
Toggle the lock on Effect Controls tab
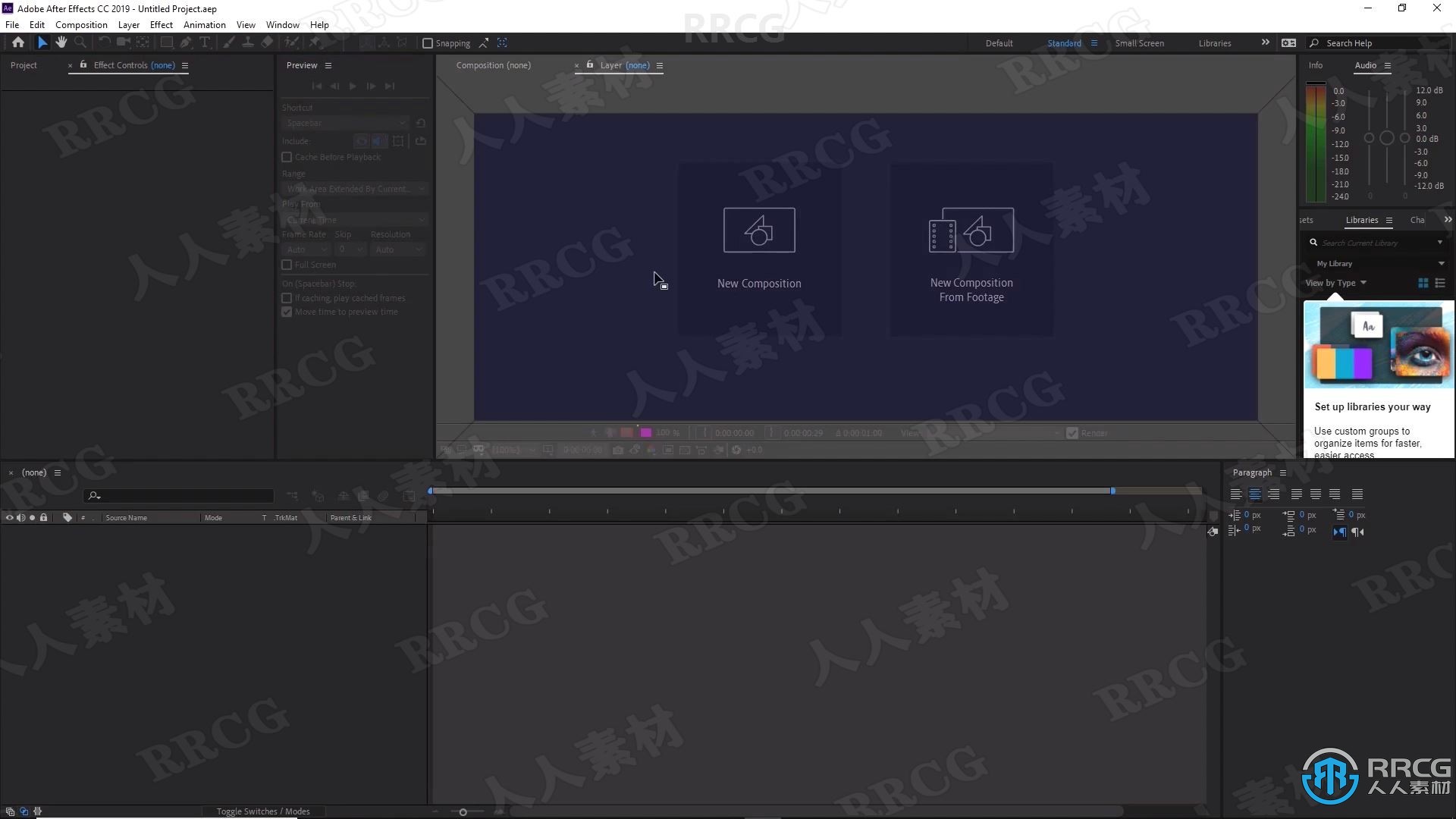pos(83,65)
